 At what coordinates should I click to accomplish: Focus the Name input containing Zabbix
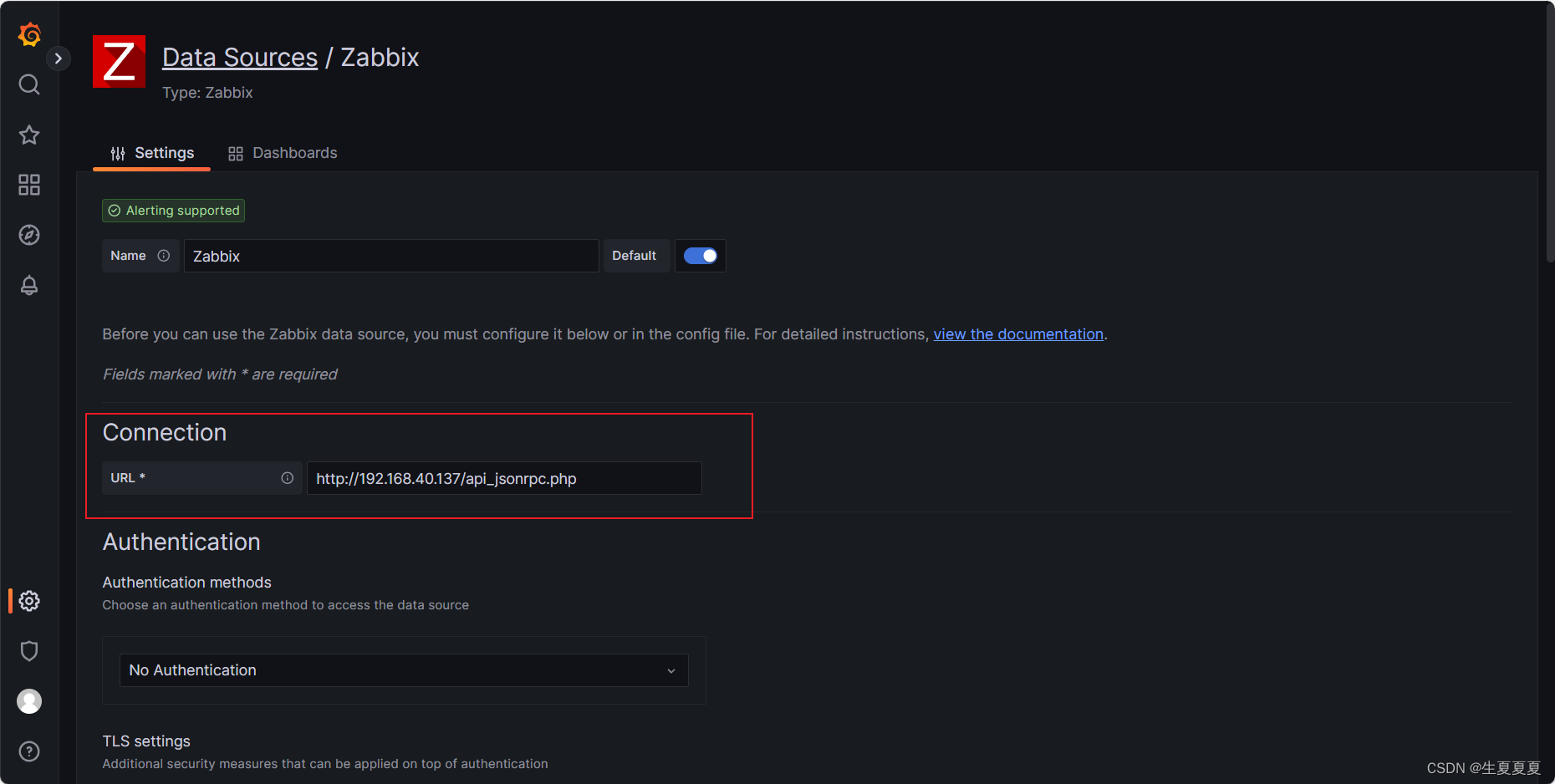[x=391, y=256]
